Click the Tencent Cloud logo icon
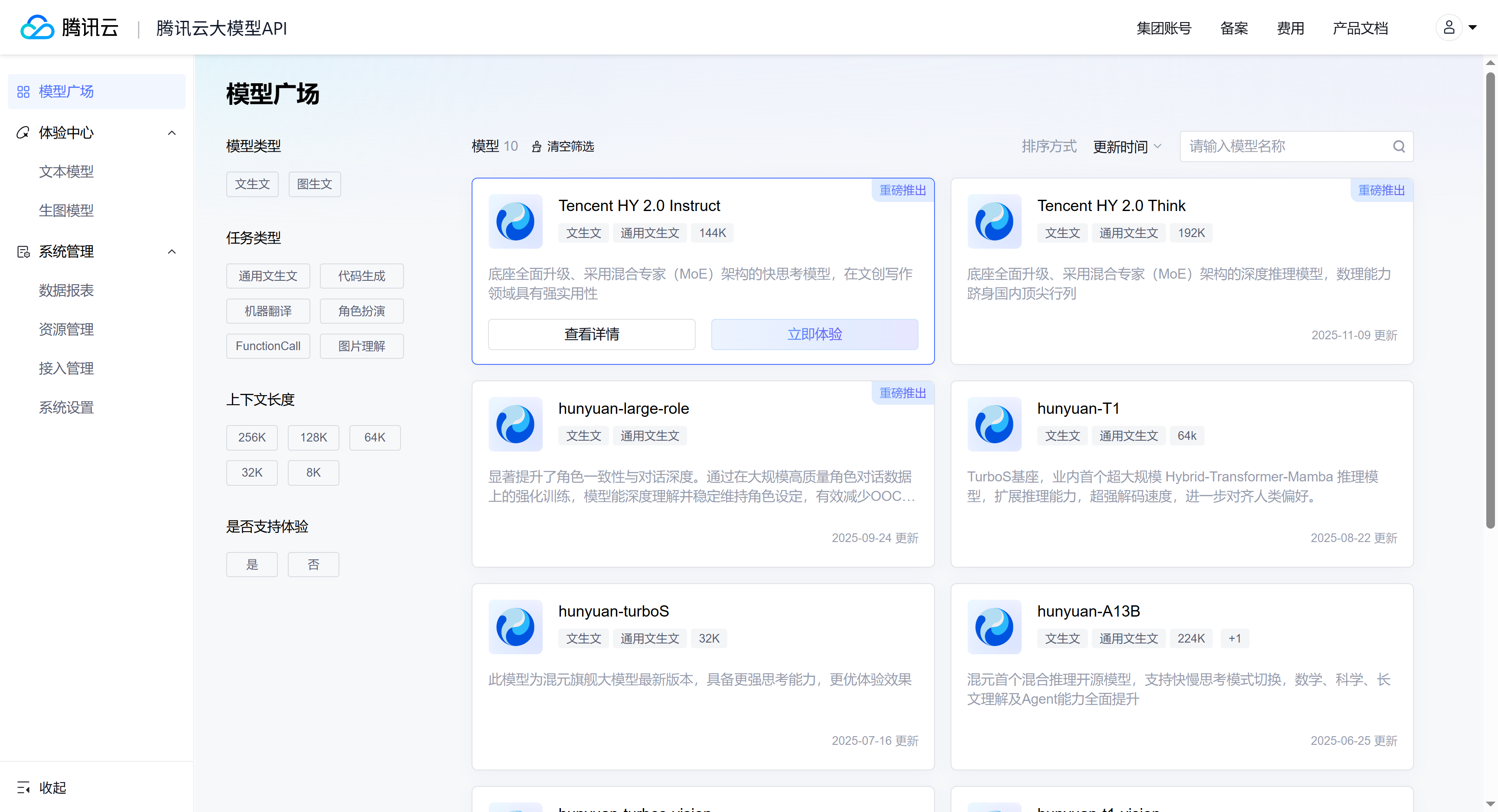This screenshot has width=1498, height=812. pyautogui.click(x=37, y=27)
